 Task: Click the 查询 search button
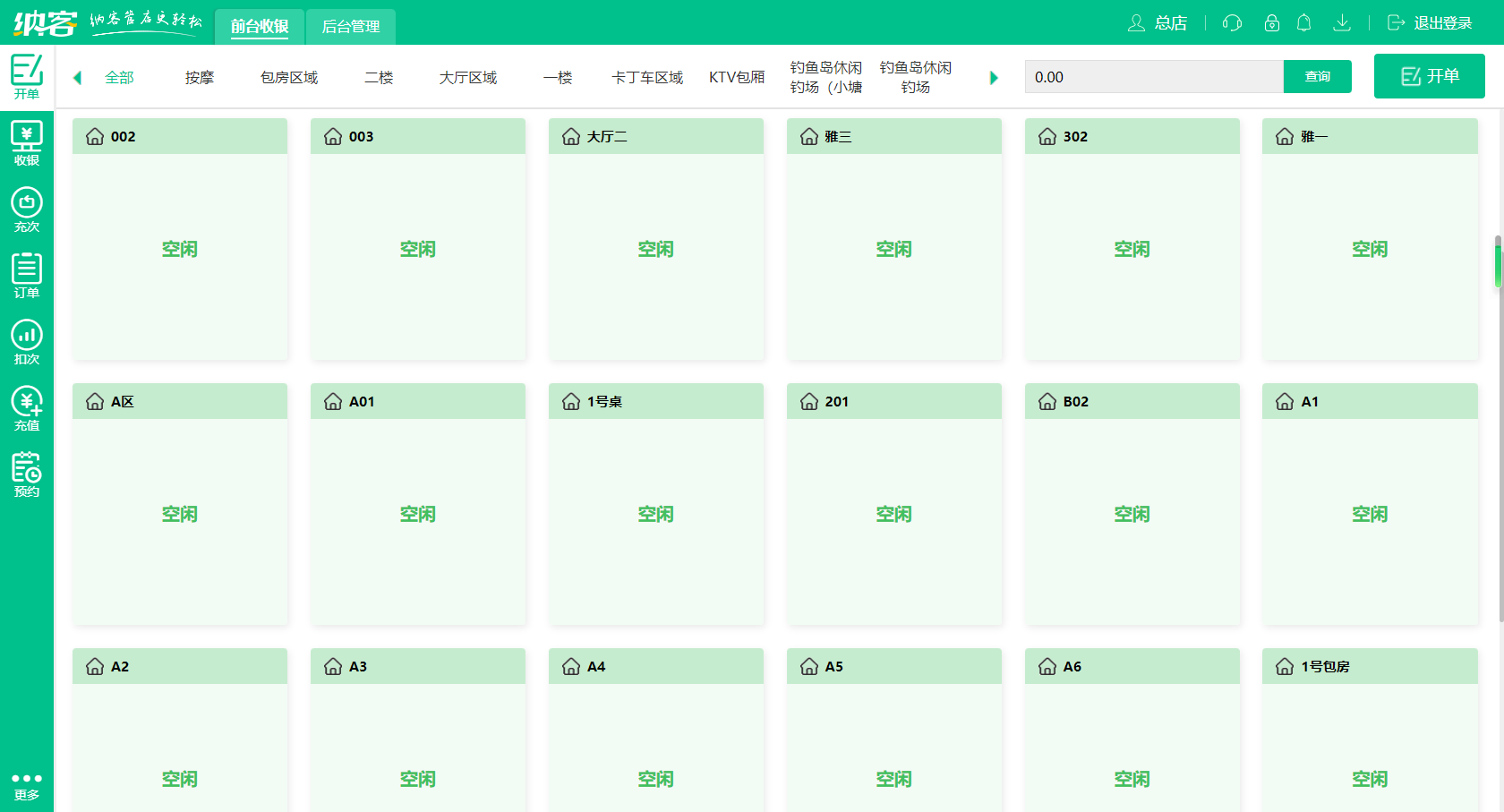tap(1317, 77)
